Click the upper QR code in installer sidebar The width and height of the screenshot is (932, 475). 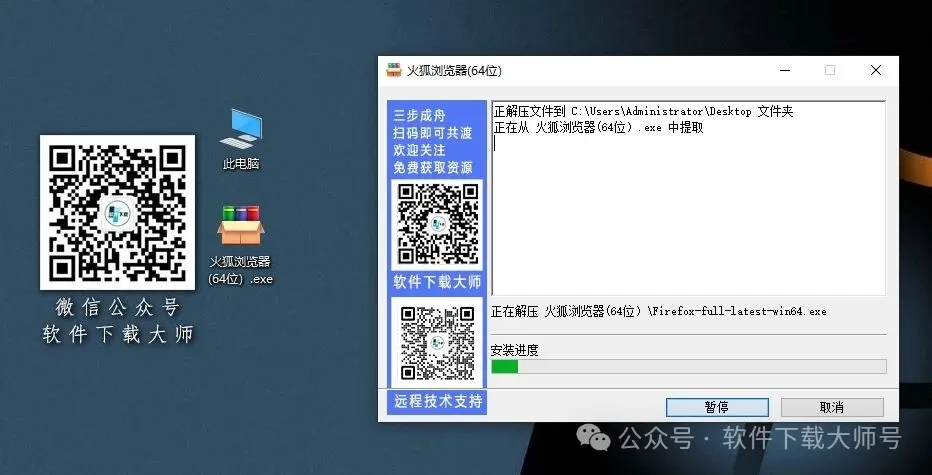coord(437,224)
